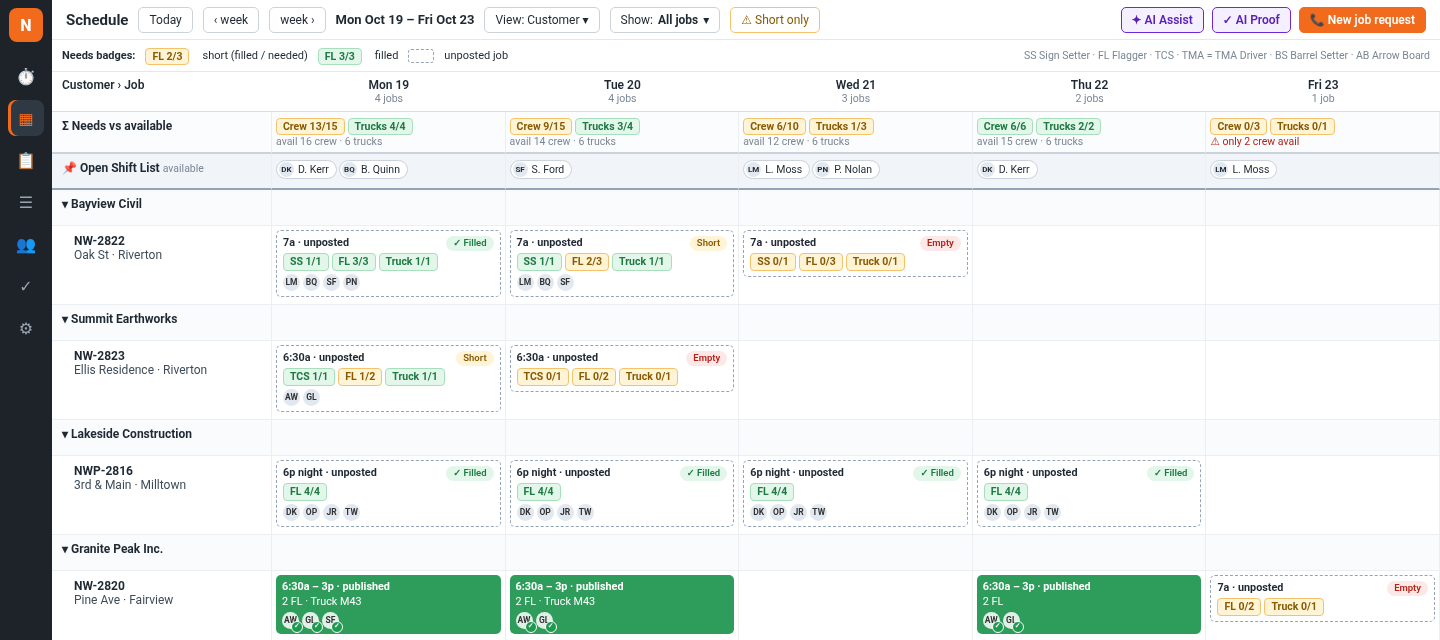The width and height of the screenshot is (1440, 640).
Task: Jump to Today in the schedule
Action: pyautogui.click(x=165, y=20)
